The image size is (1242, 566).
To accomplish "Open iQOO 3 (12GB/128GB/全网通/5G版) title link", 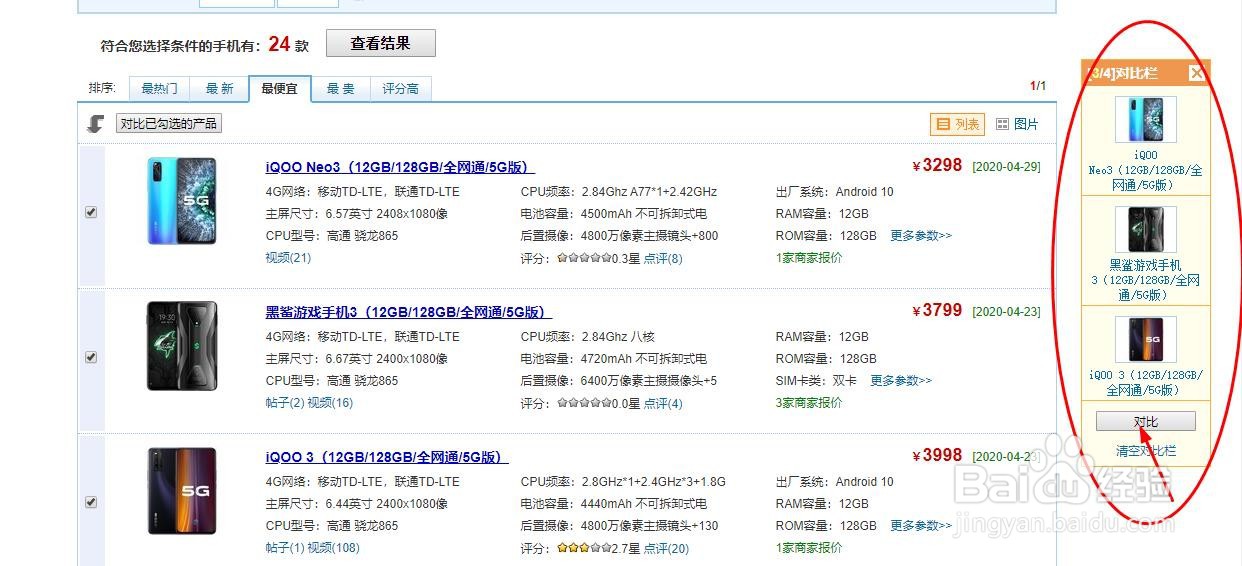I will pyautogui.click(x=387, y=457).
